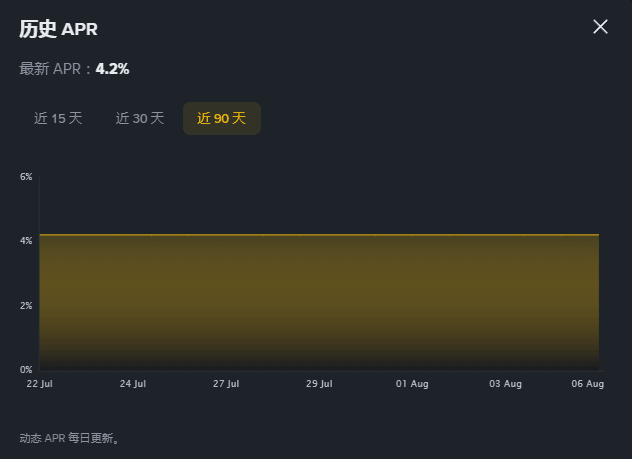This screenshot has width=632, height=459.
Task: Switch to the 近 15 天 tab
Action: pos(58,118)
